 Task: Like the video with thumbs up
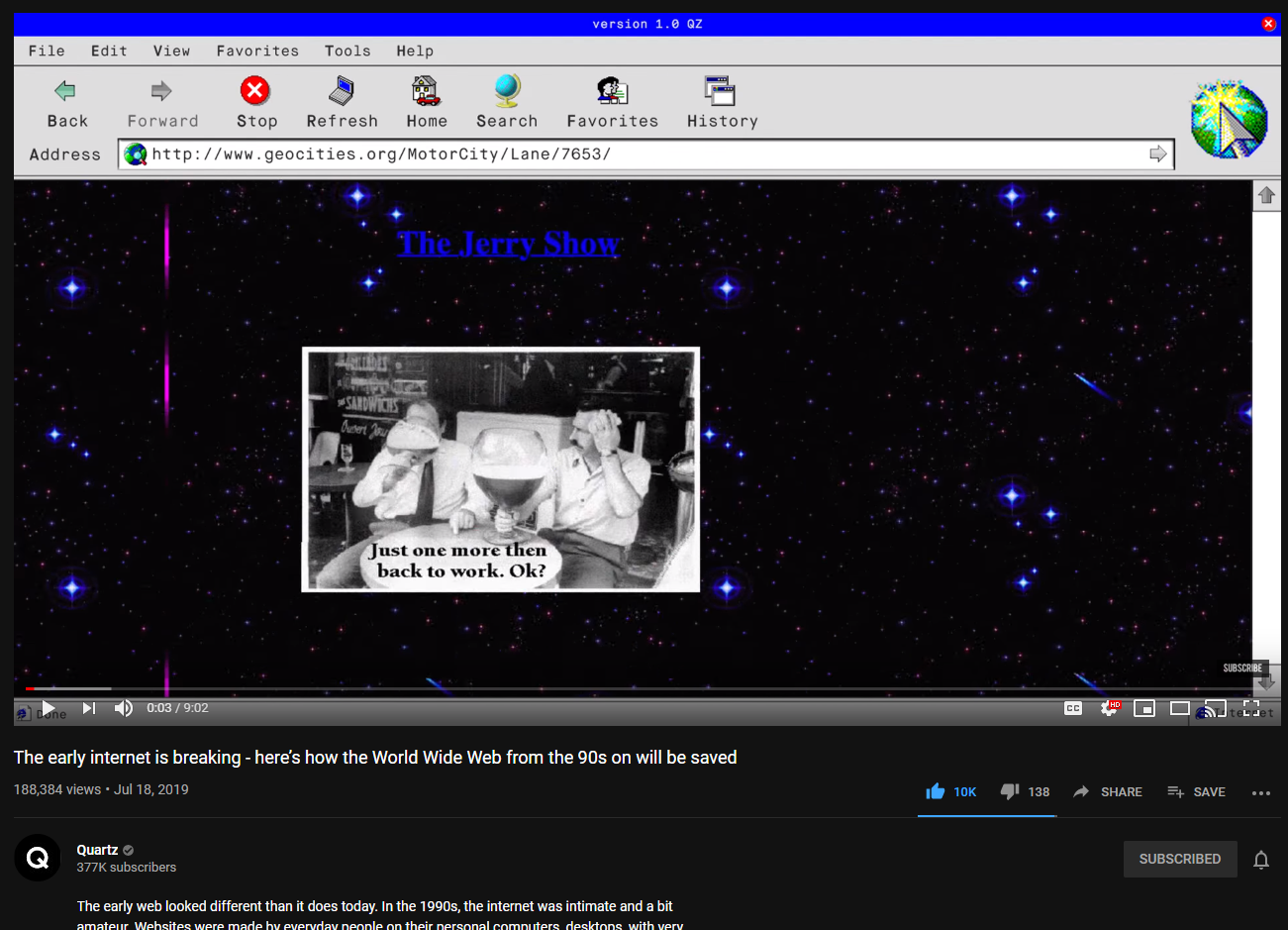(951, 791)
